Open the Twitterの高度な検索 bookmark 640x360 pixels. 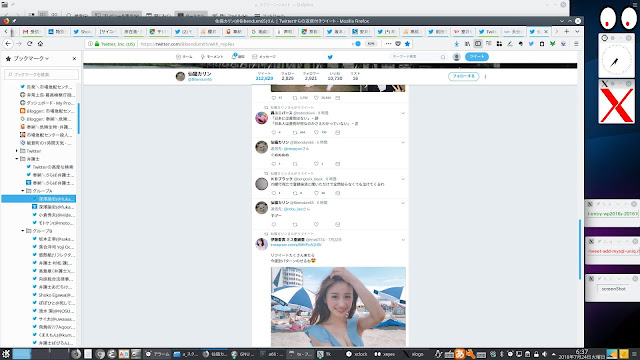pos(50,167)
